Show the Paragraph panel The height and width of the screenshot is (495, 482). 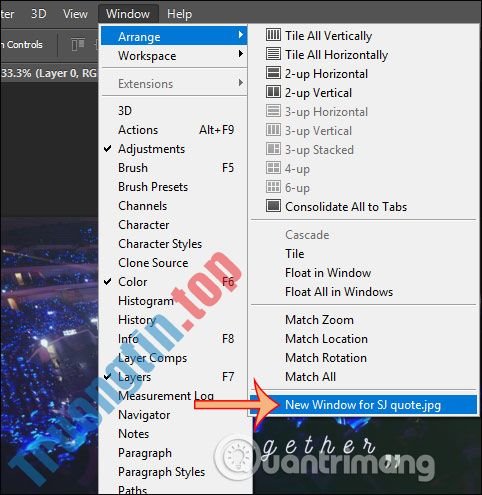click(x=145, y=453)
